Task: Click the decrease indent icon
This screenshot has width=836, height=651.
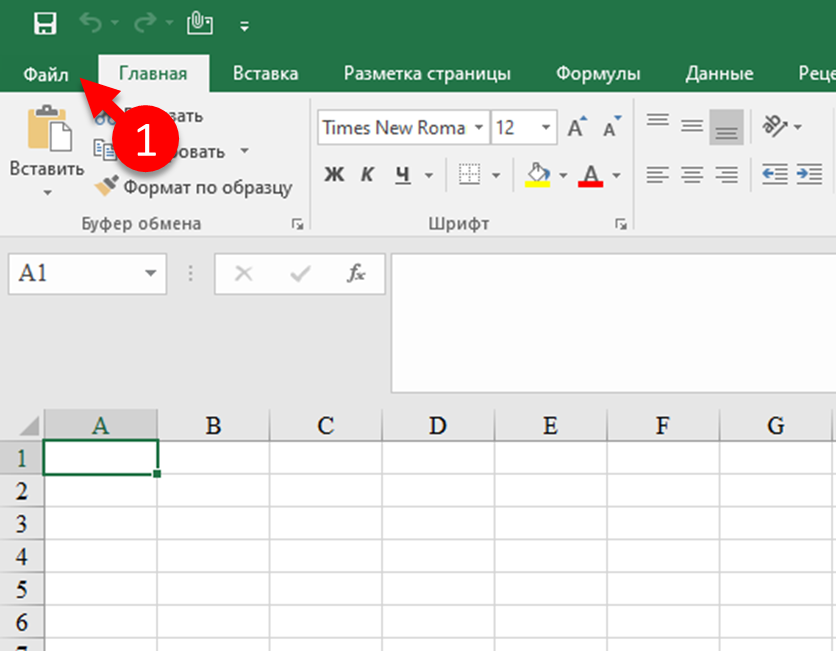Action: point(775,174)
